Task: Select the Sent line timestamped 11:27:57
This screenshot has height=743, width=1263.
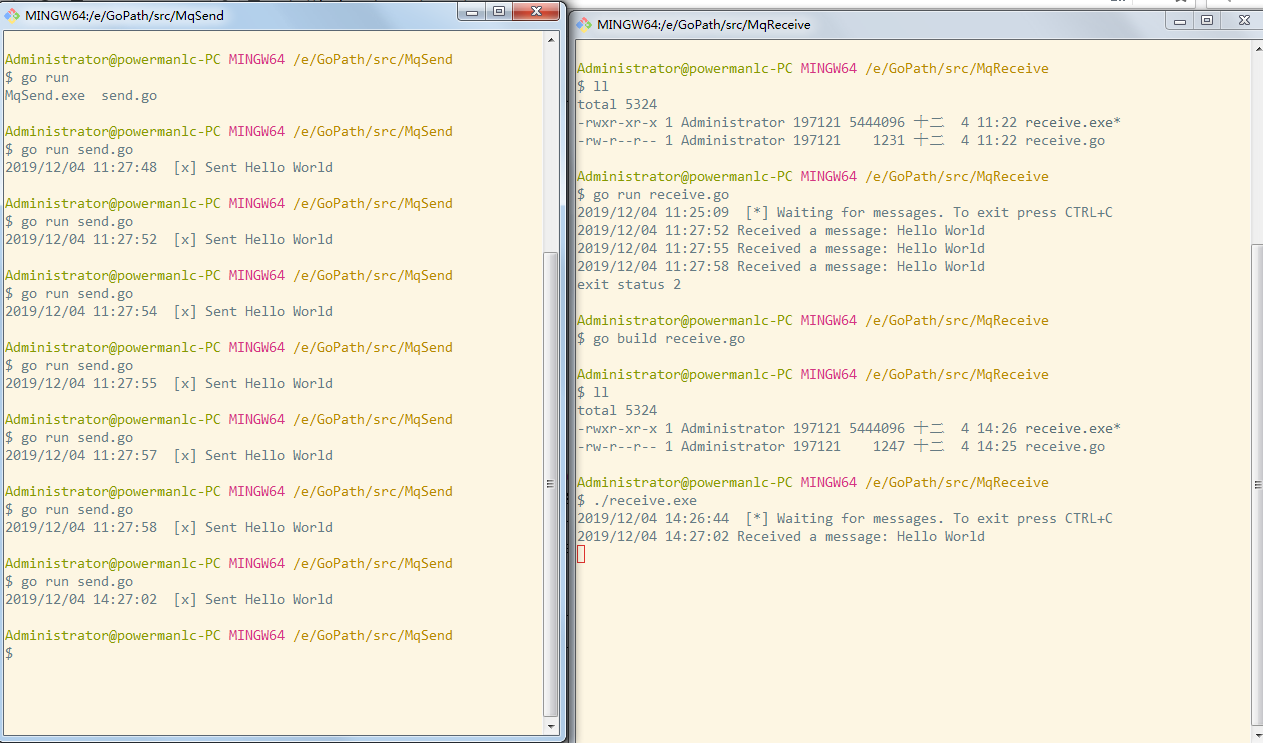Action: tap(169, 455)
